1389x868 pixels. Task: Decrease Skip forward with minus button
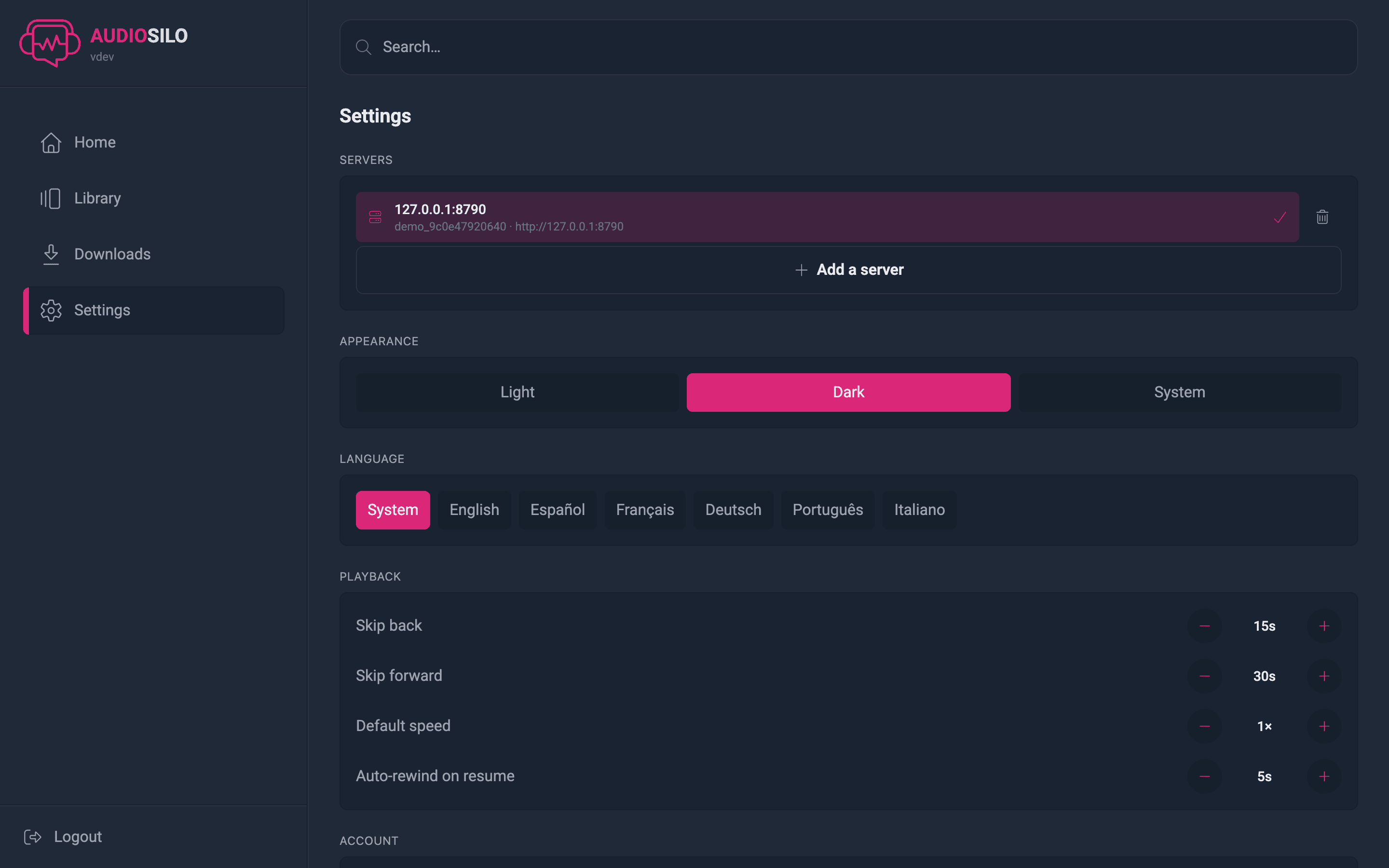click(1205, 676)
